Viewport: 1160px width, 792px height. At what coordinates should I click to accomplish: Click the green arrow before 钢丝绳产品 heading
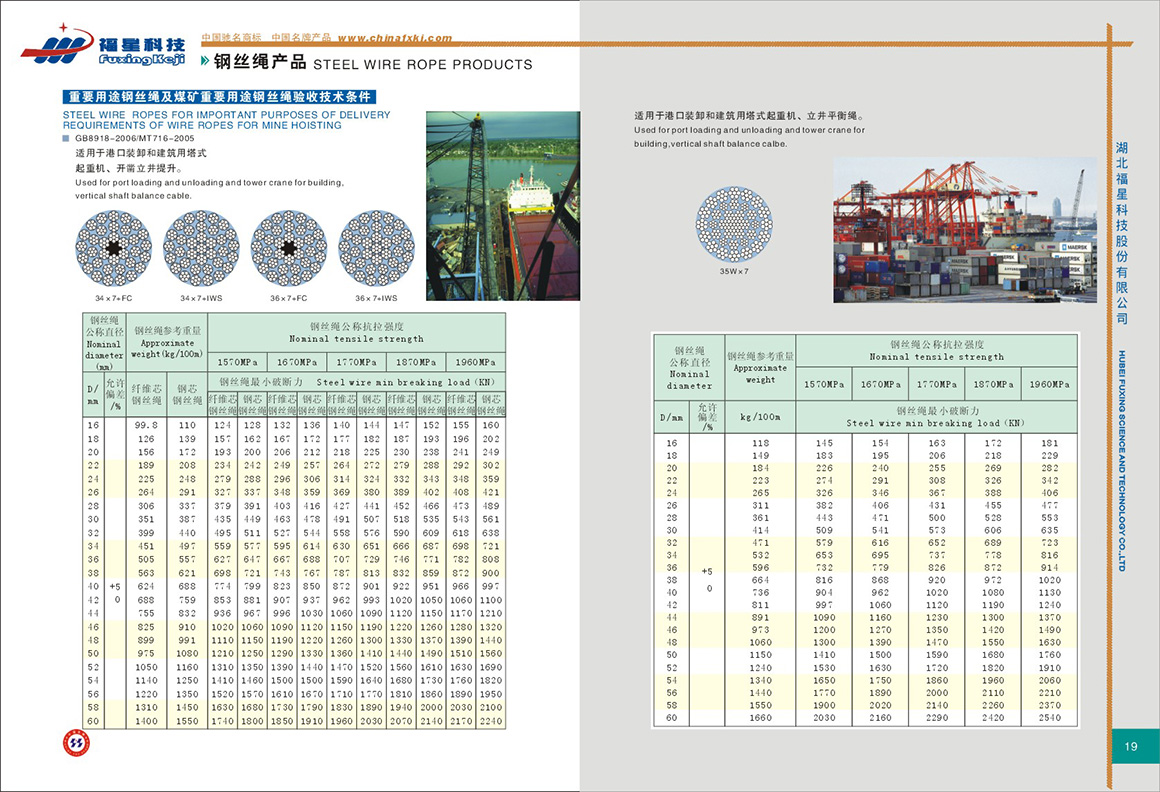pyautogui.click(x=206, y=64)
